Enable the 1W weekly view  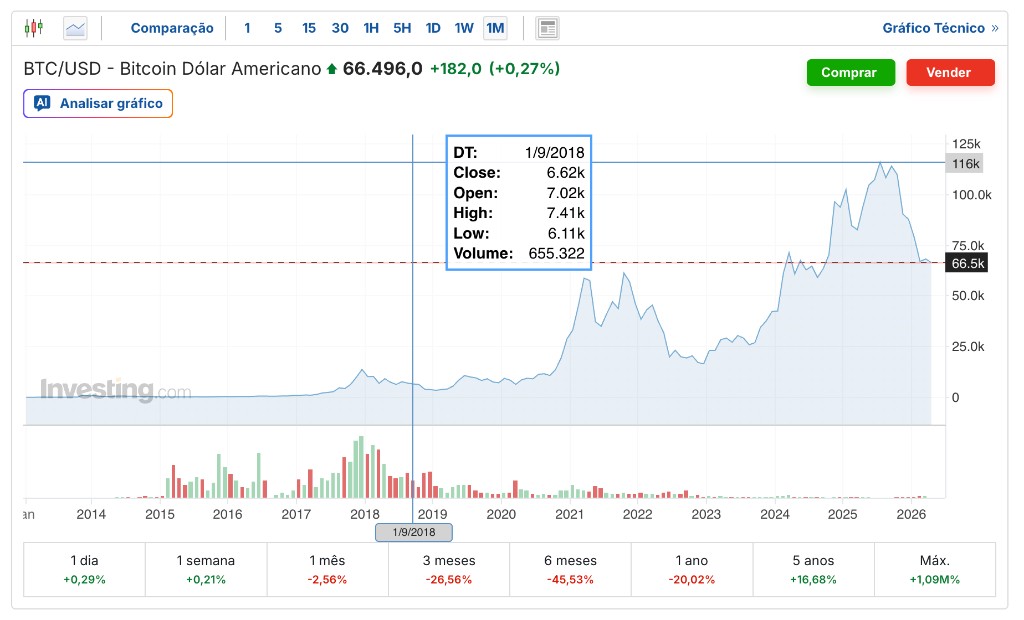click(464, 28)
